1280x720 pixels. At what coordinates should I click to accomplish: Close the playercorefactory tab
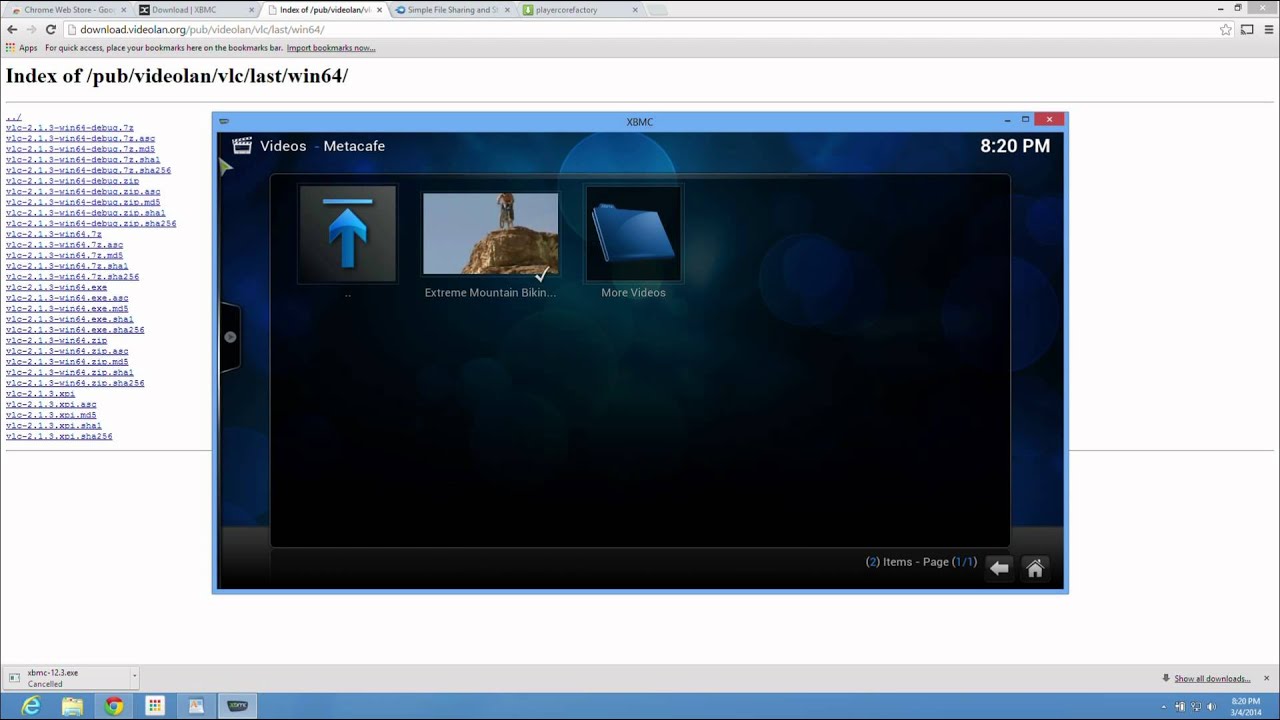click(635, 10)
